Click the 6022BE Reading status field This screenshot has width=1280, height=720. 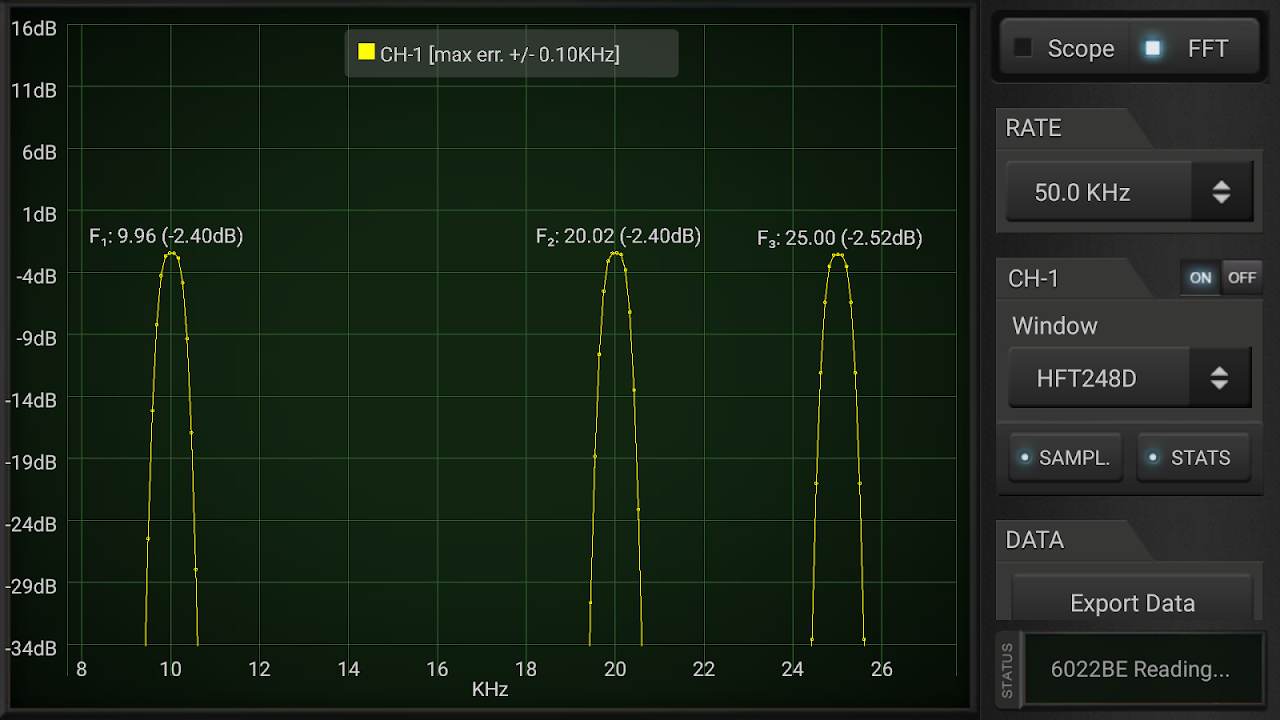point(1144,670)
